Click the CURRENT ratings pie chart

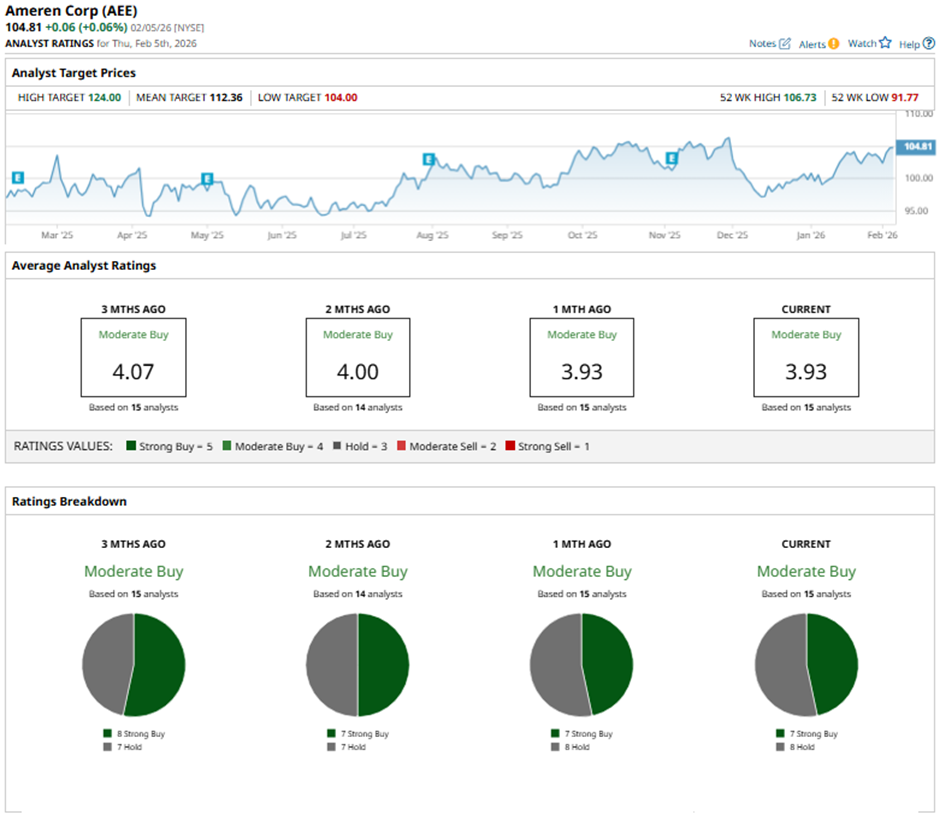[806, 665]
